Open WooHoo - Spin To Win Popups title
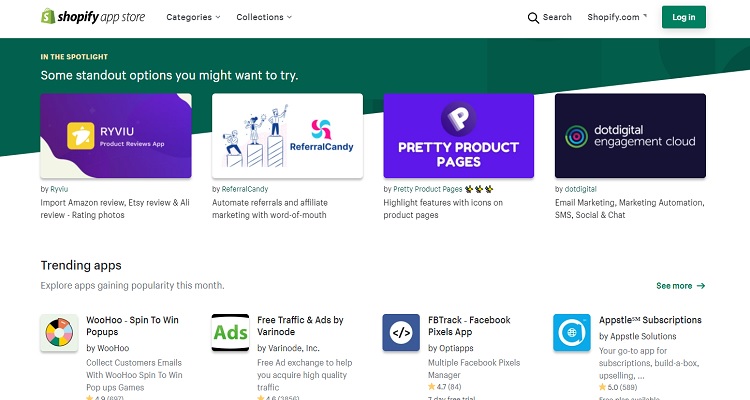Screen dimensions: 750x400 [132, 326]
